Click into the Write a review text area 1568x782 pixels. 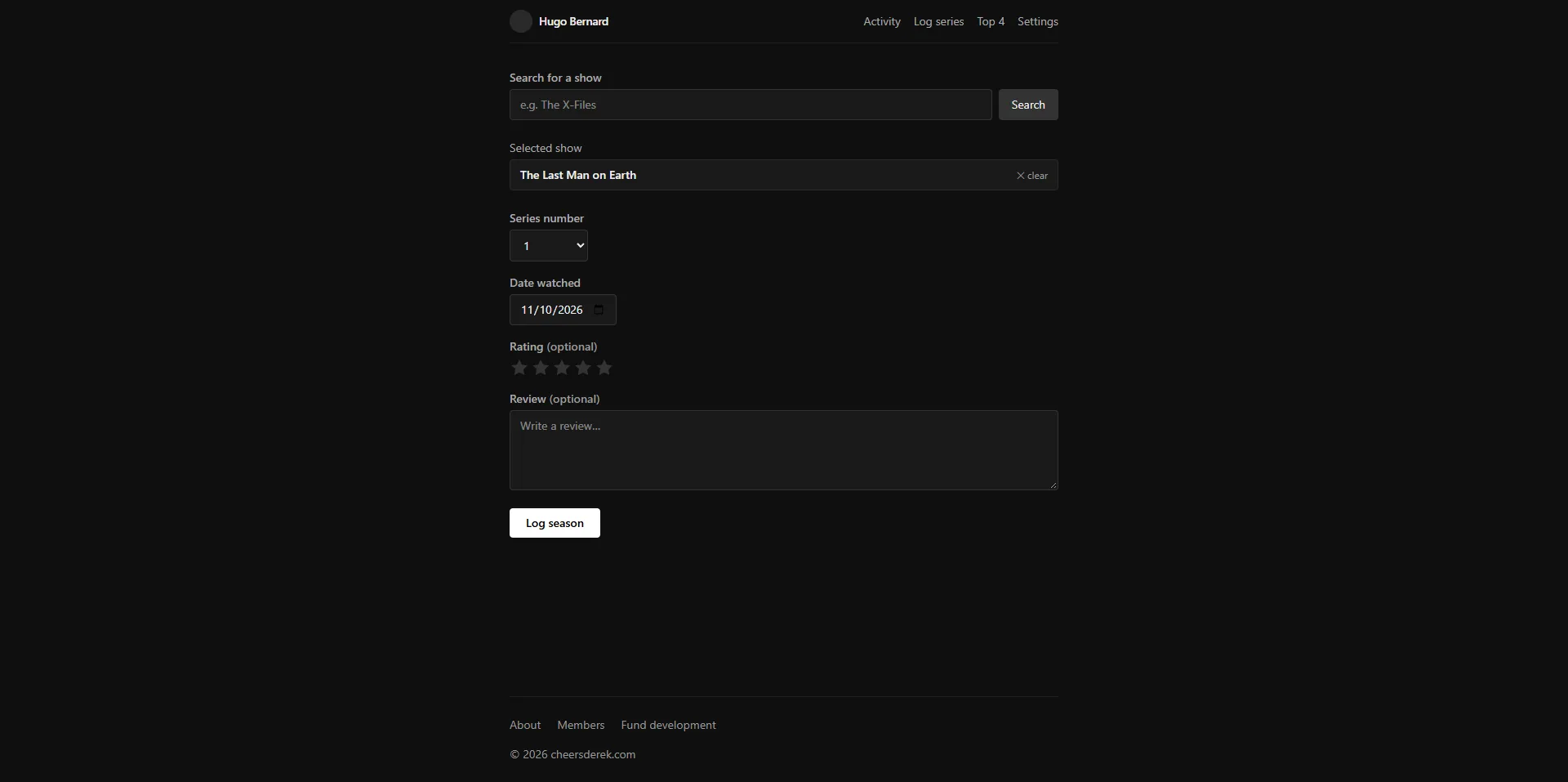point(784,450)
